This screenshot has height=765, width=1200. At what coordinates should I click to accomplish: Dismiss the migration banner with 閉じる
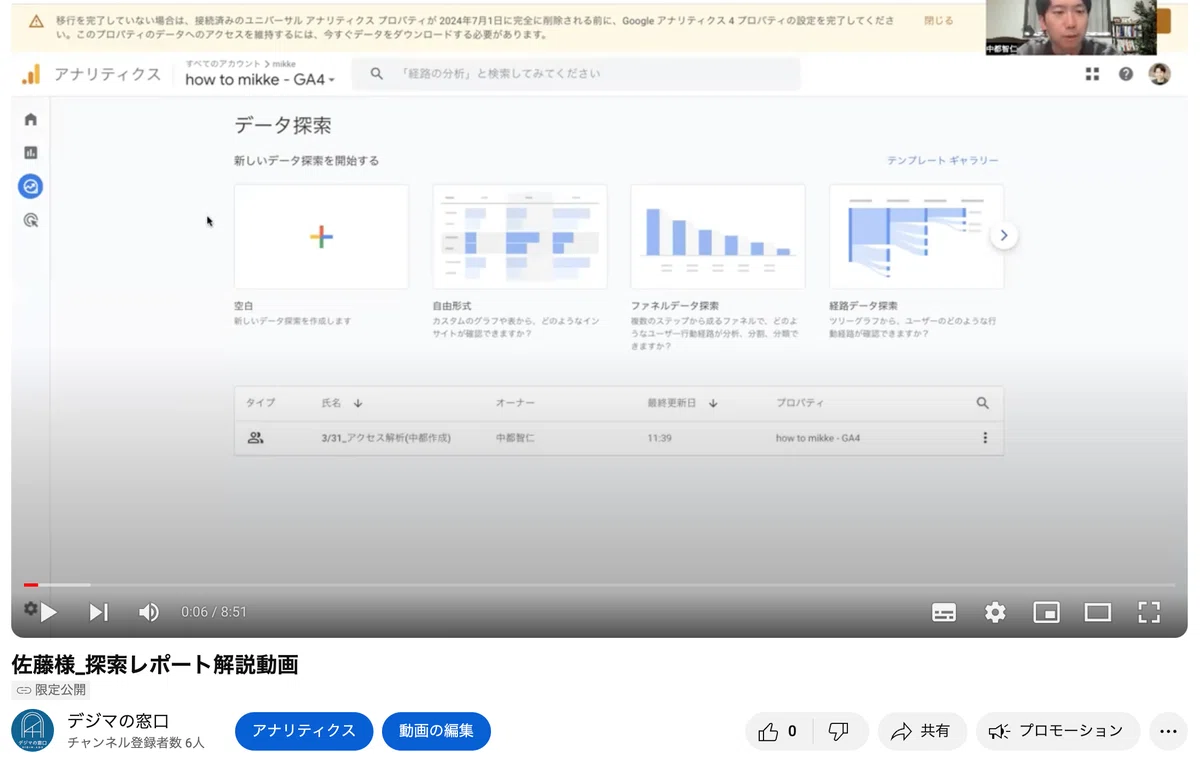pos(939,20)
